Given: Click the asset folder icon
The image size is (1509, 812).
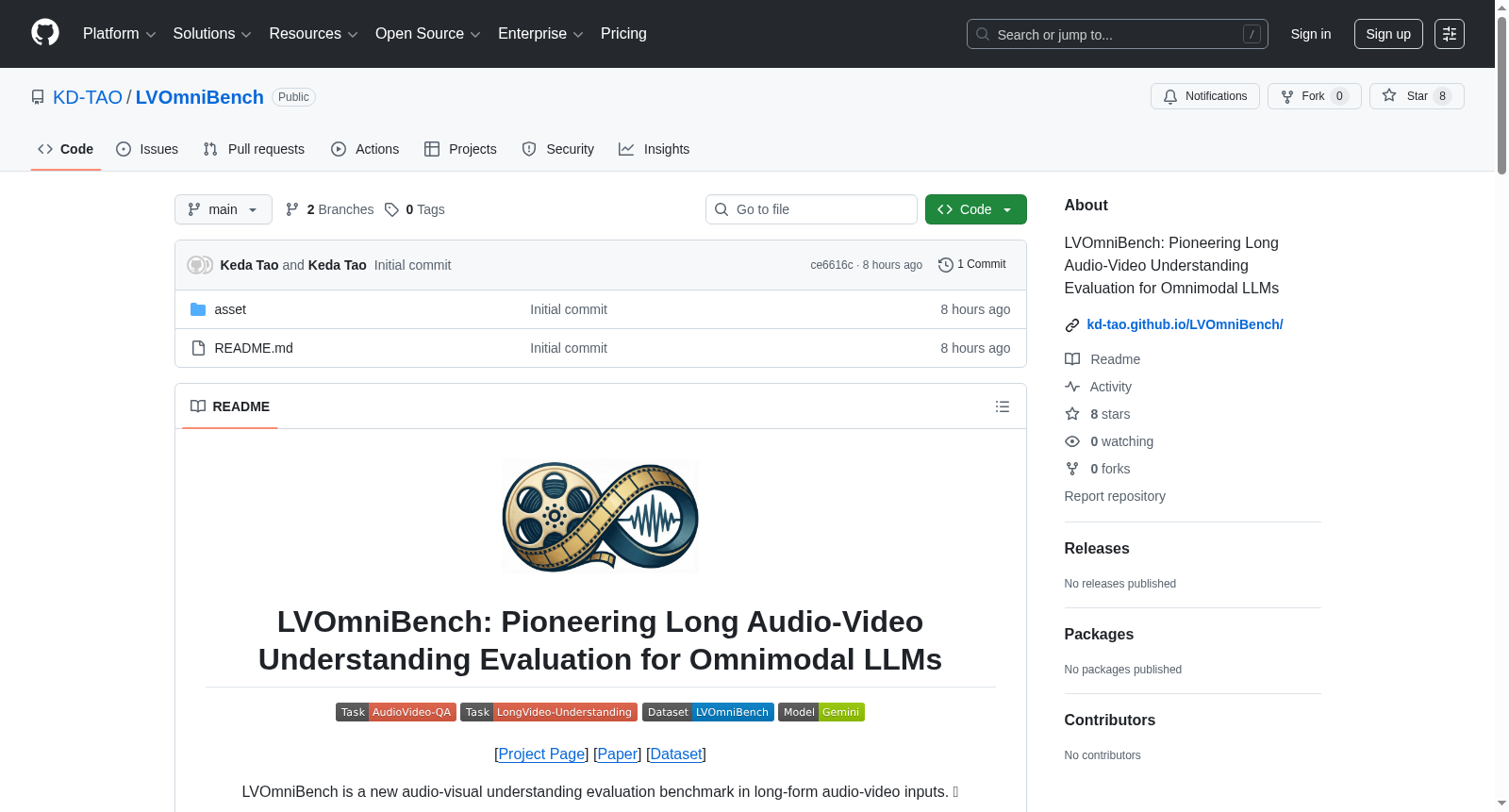Looking at the screenshot, I should point(198,309).
